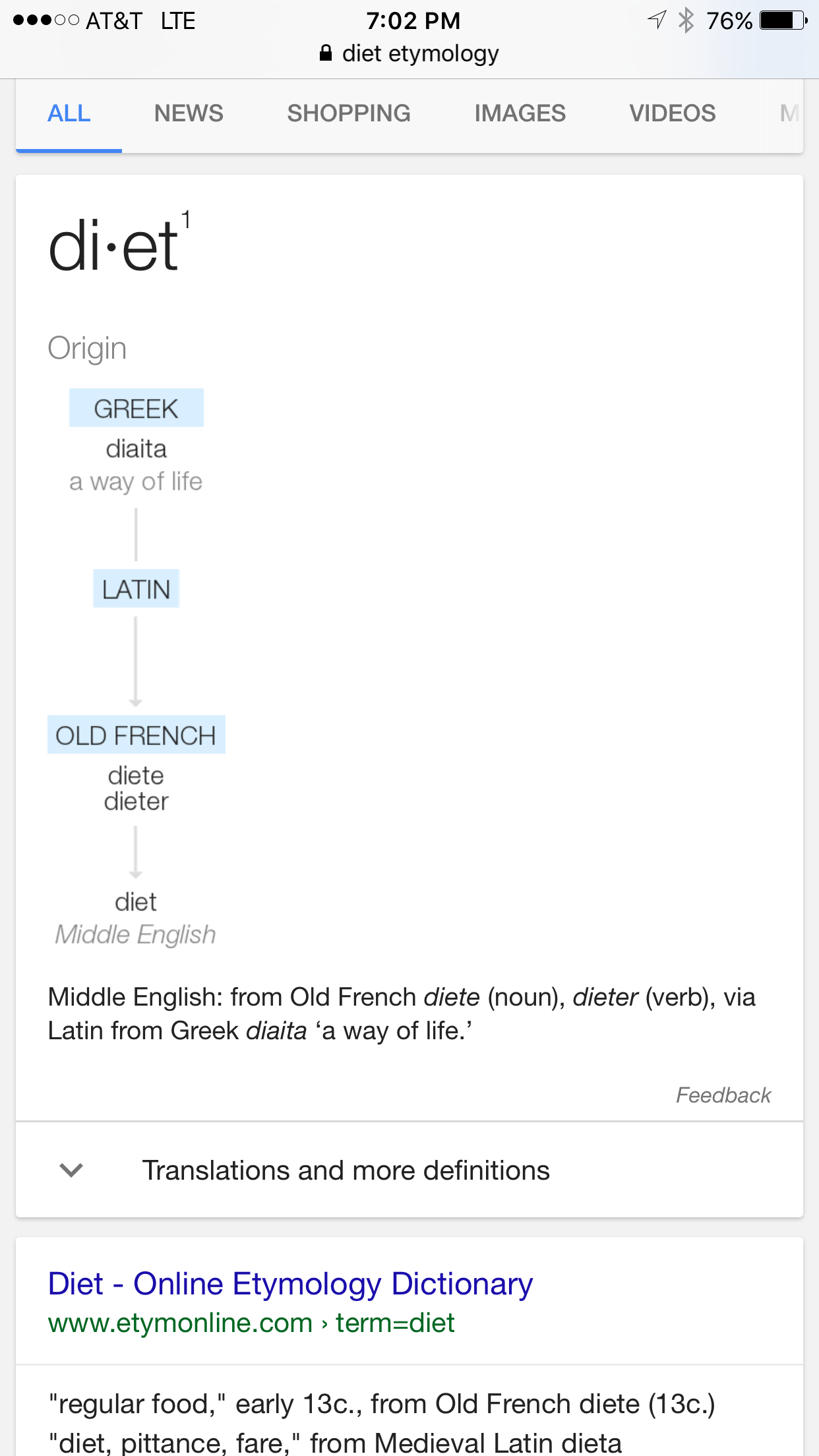Tap the GREEK origin label
The image size is (819, 1456).
pyautogui.click(x=136, y=408)
